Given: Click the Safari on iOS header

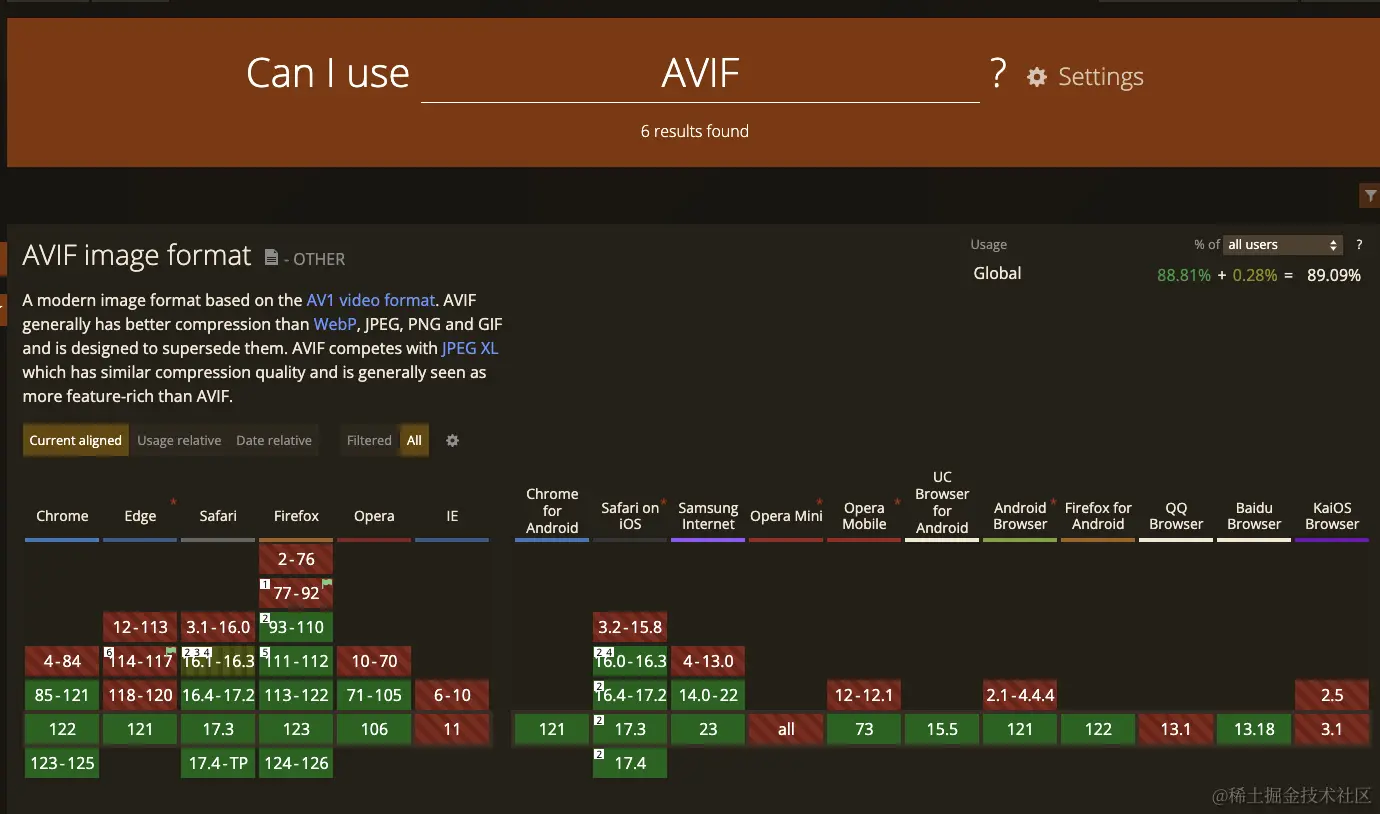Looking at the screenshot, I should [630, 516].
